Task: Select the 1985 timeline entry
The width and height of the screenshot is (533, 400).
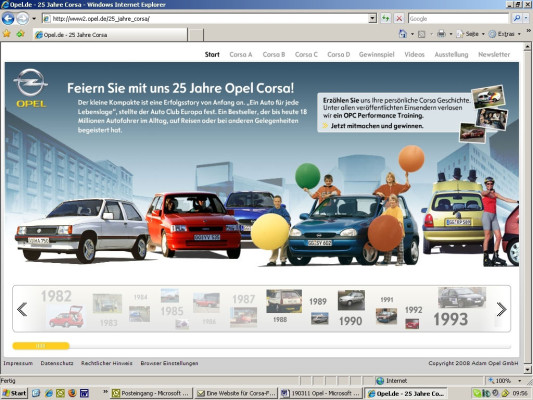Action: pyautogui.click(x=172, y=311)
